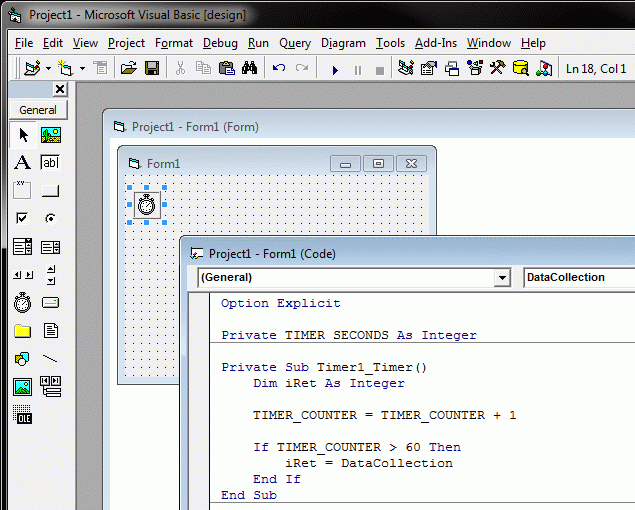Screen dimensions: 635x510
Task: Open the Project menu
Action: (126, 43)
